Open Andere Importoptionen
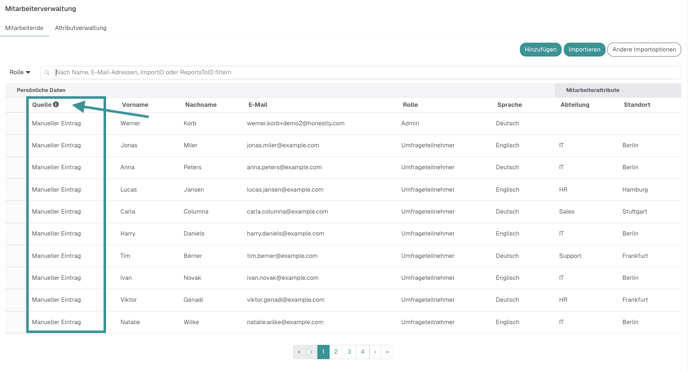 click(644, 50)
